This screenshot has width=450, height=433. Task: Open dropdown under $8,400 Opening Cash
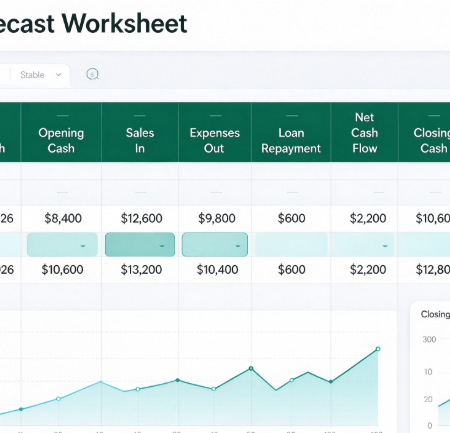[62, 245]
